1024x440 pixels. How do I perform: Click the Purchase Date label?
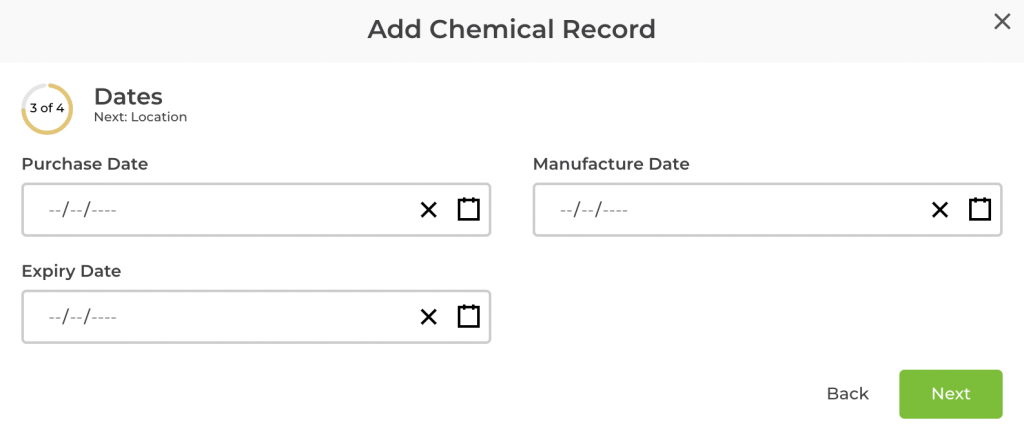(85, 164)
